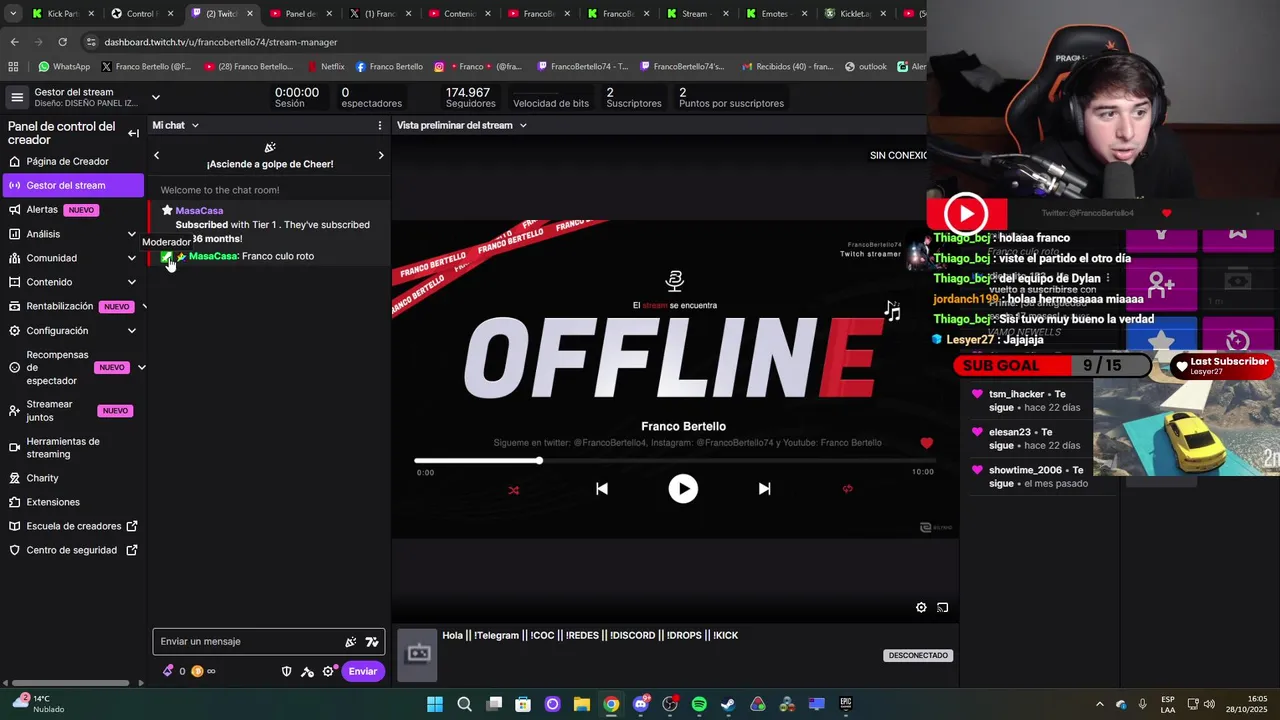The width and height of the screenshot is (1280, 720).
Task: Open the emote picker in message box
Action: [x=351, y=642]
